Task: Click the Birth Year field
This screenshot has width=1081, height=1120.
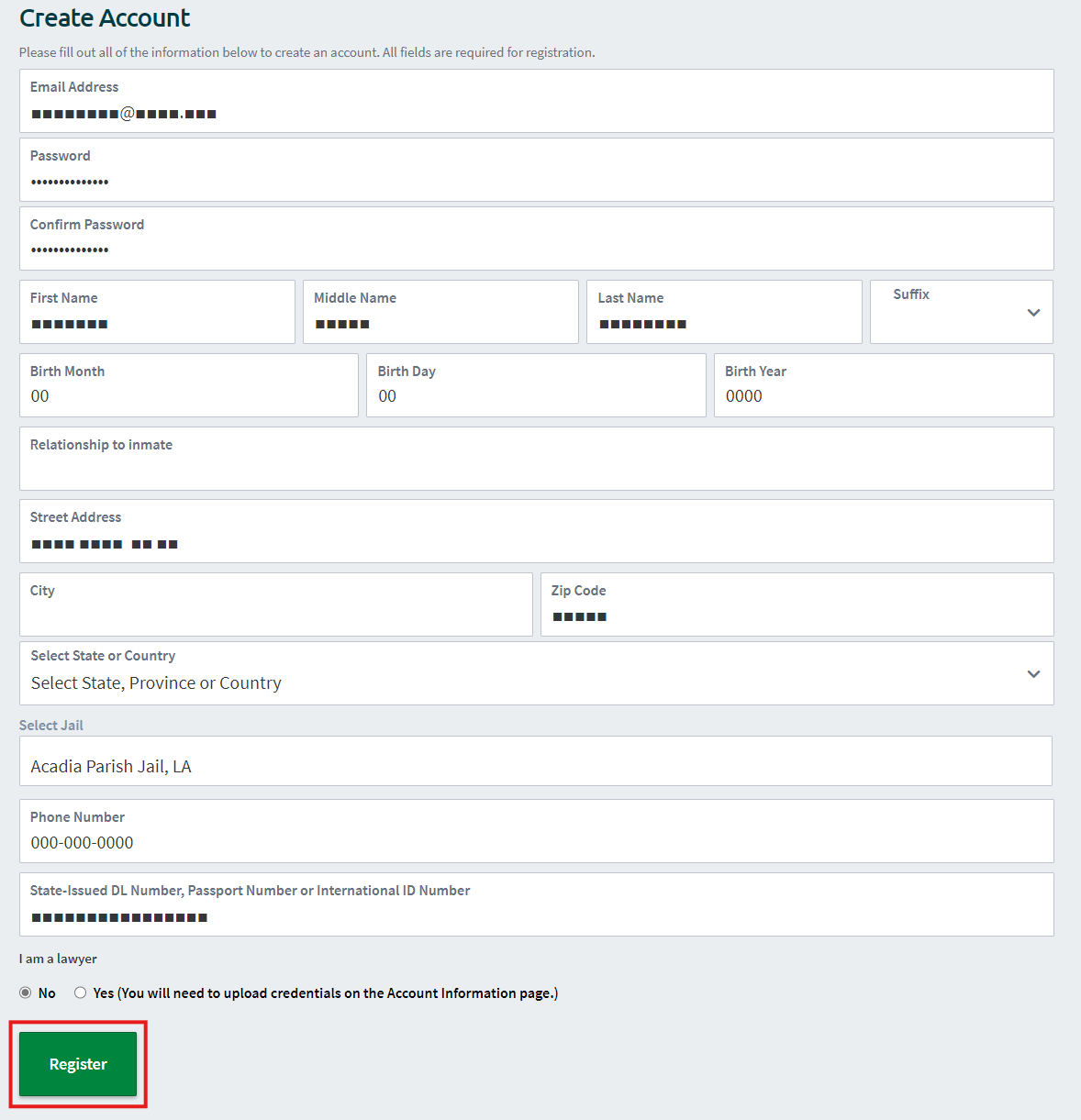Action: click(x=883, y=385)
